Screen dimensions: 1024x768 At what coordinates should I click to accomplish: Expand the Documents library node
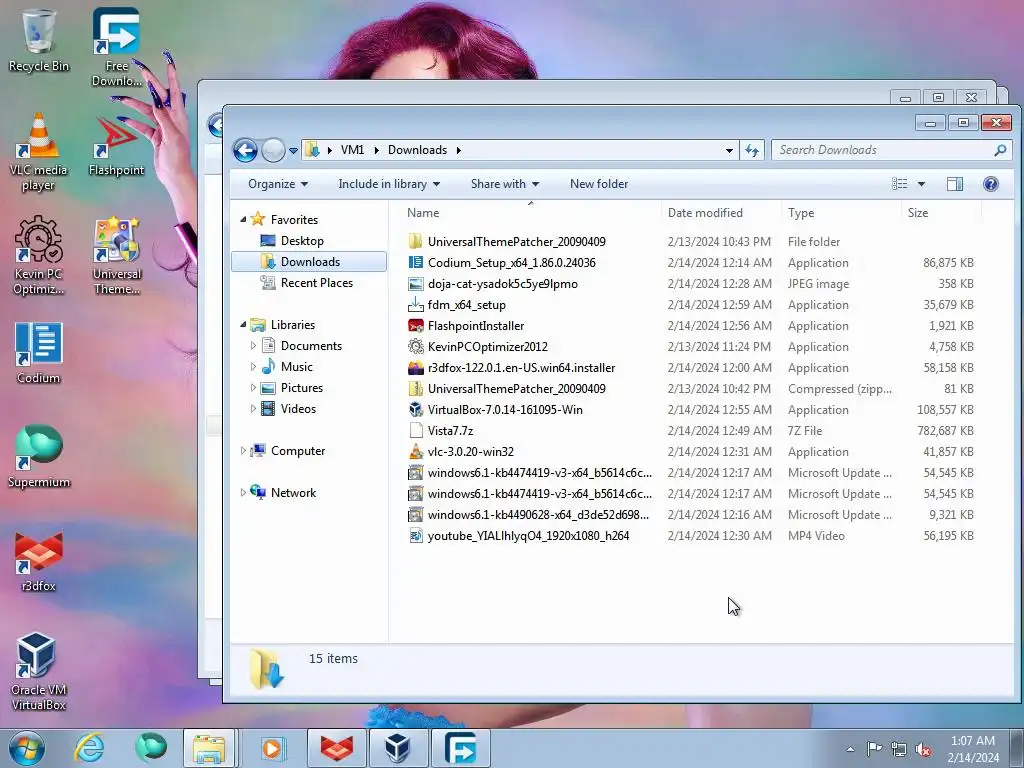[x=253, y=345]
